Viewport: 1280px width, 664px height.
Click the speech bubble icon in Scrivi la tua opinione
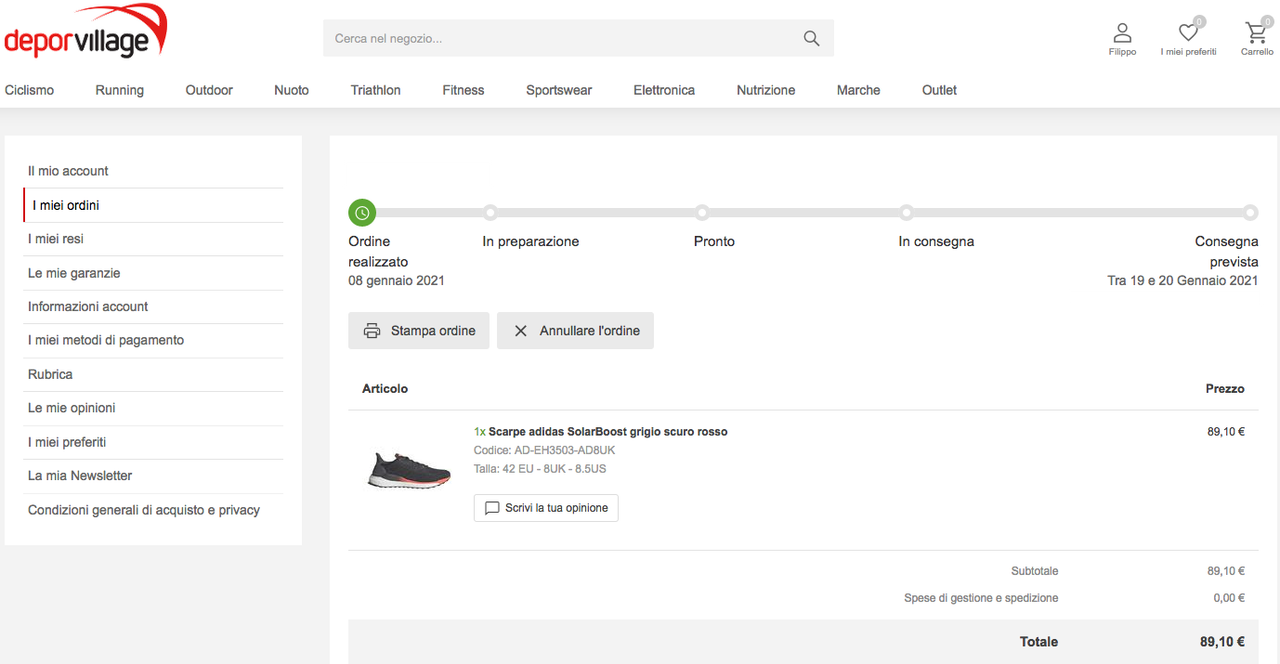coord(492,508)
